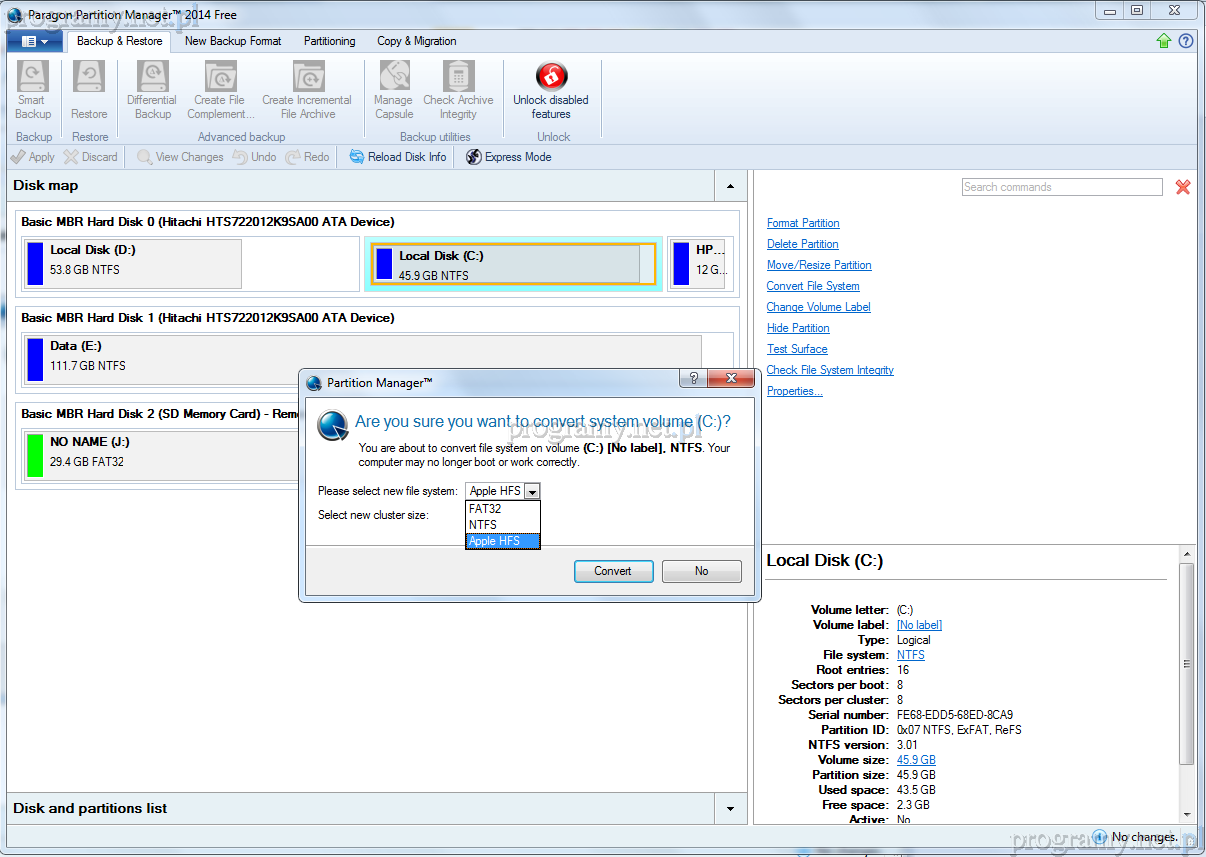Click Manage Capsule icon
Screen dimensions: 1206x857
[x=394, y=77]
